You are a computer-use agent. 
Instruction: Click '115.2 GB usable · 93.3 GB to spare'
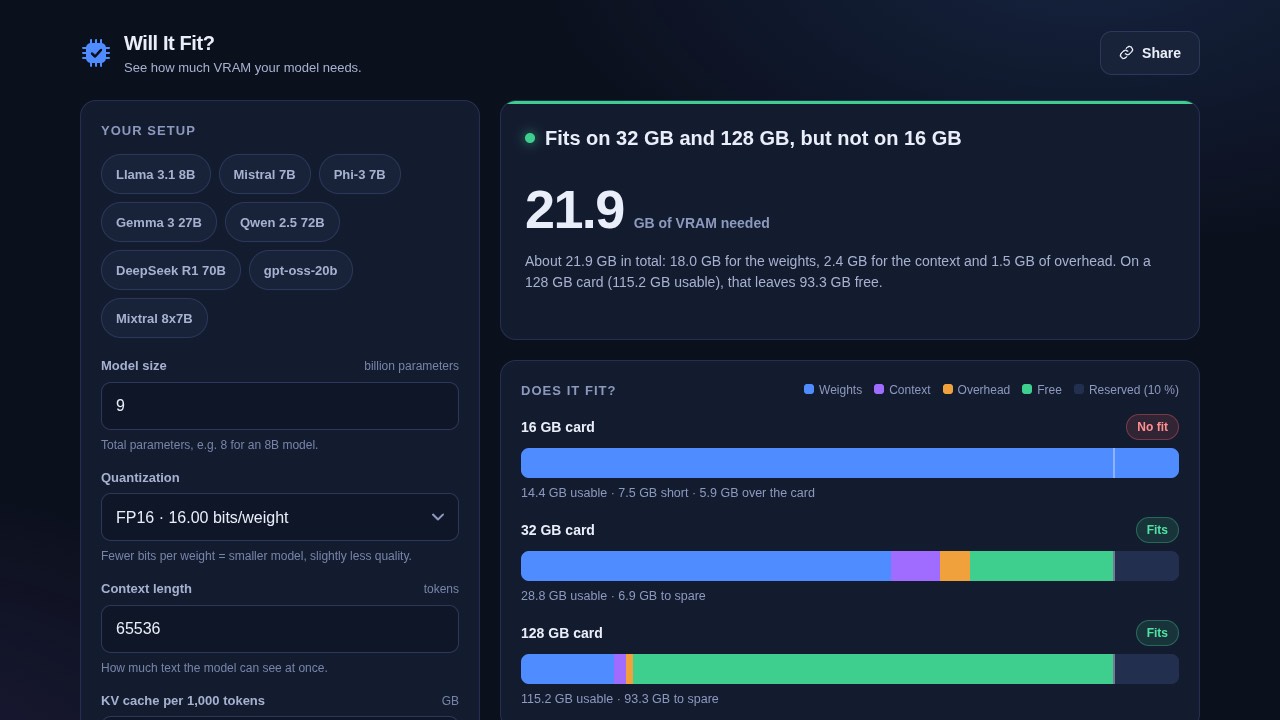click(x=620, y=699)
